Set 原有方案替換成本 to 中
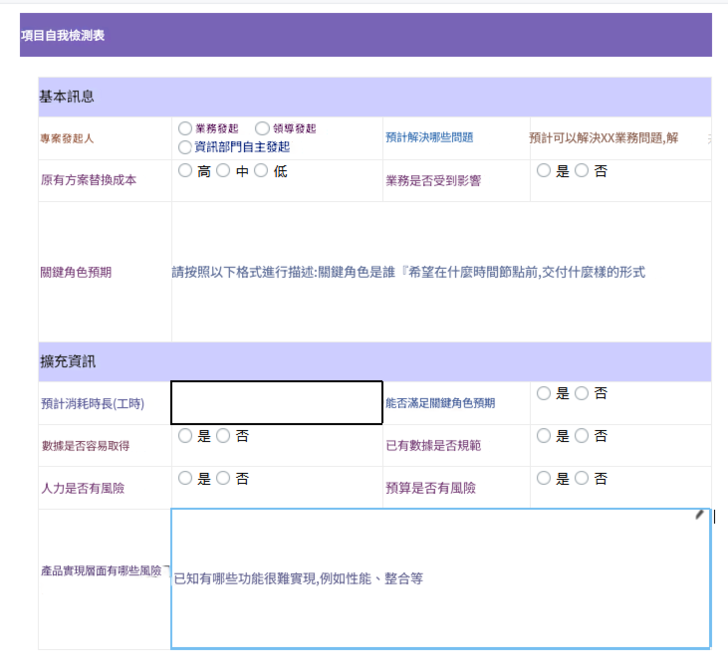This screenshot has width=728, height=666. pos(224,171)
